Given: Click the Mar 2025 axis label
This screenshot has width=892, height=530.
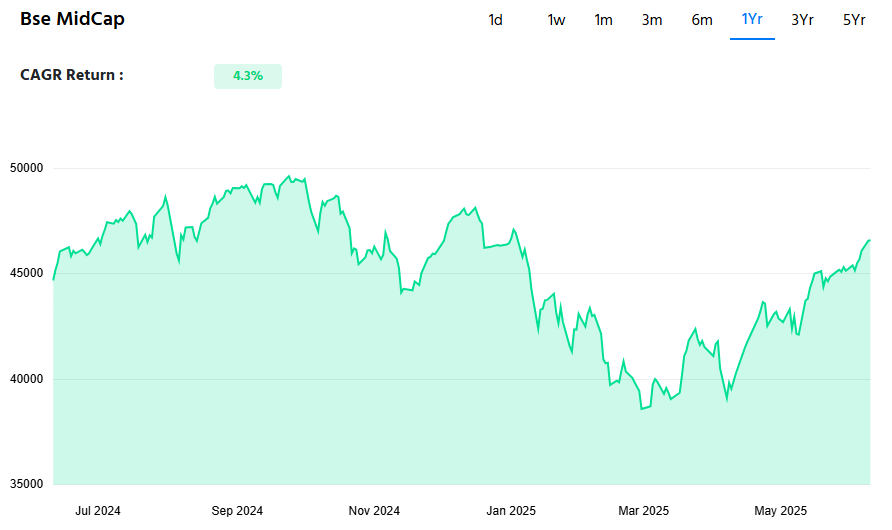Looking at the screenshot, I should [643, 511].
